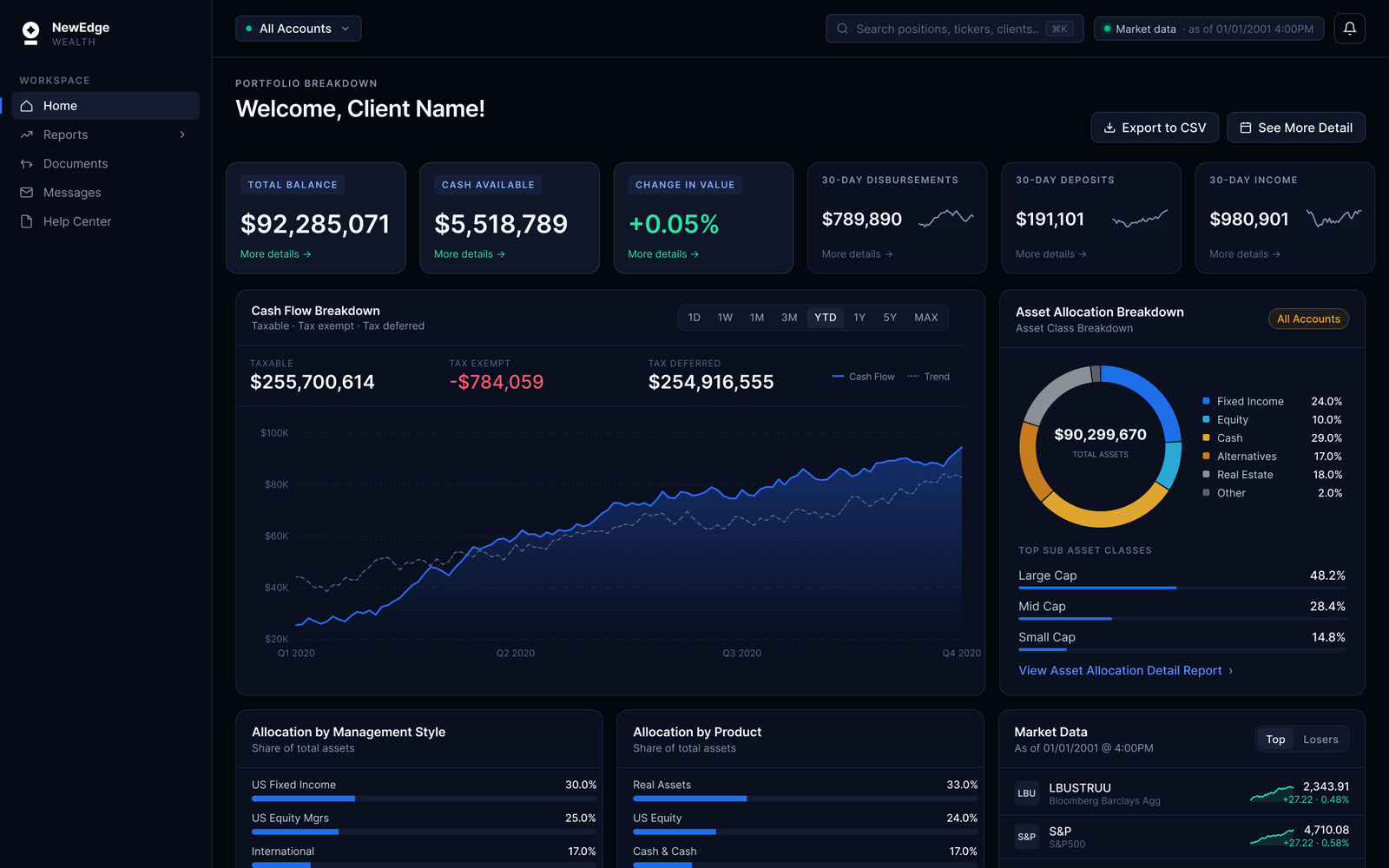Click the Help Center page icon

pyautogui.click(x=27, y=221)
